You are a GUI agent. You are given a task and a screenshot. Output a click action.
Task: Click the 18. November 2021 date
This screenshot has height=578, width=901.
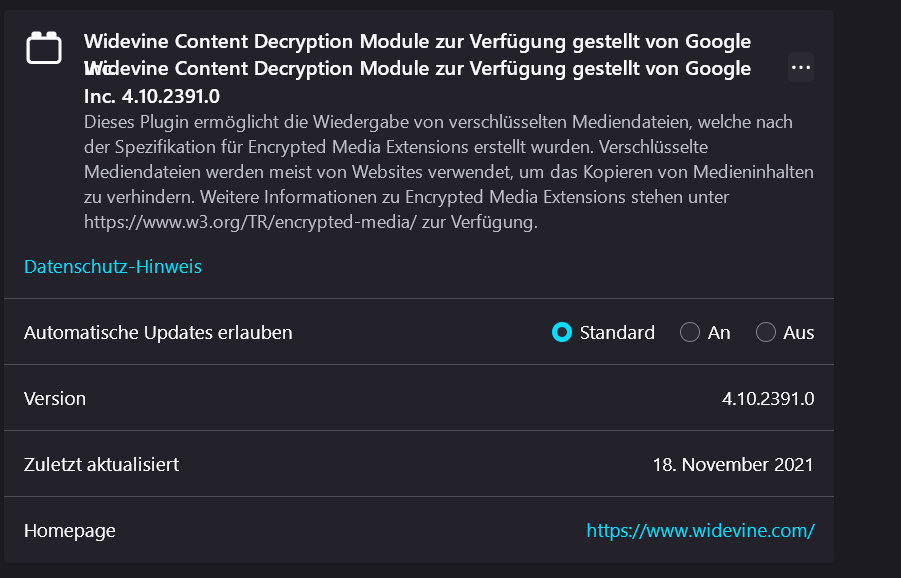733,464
